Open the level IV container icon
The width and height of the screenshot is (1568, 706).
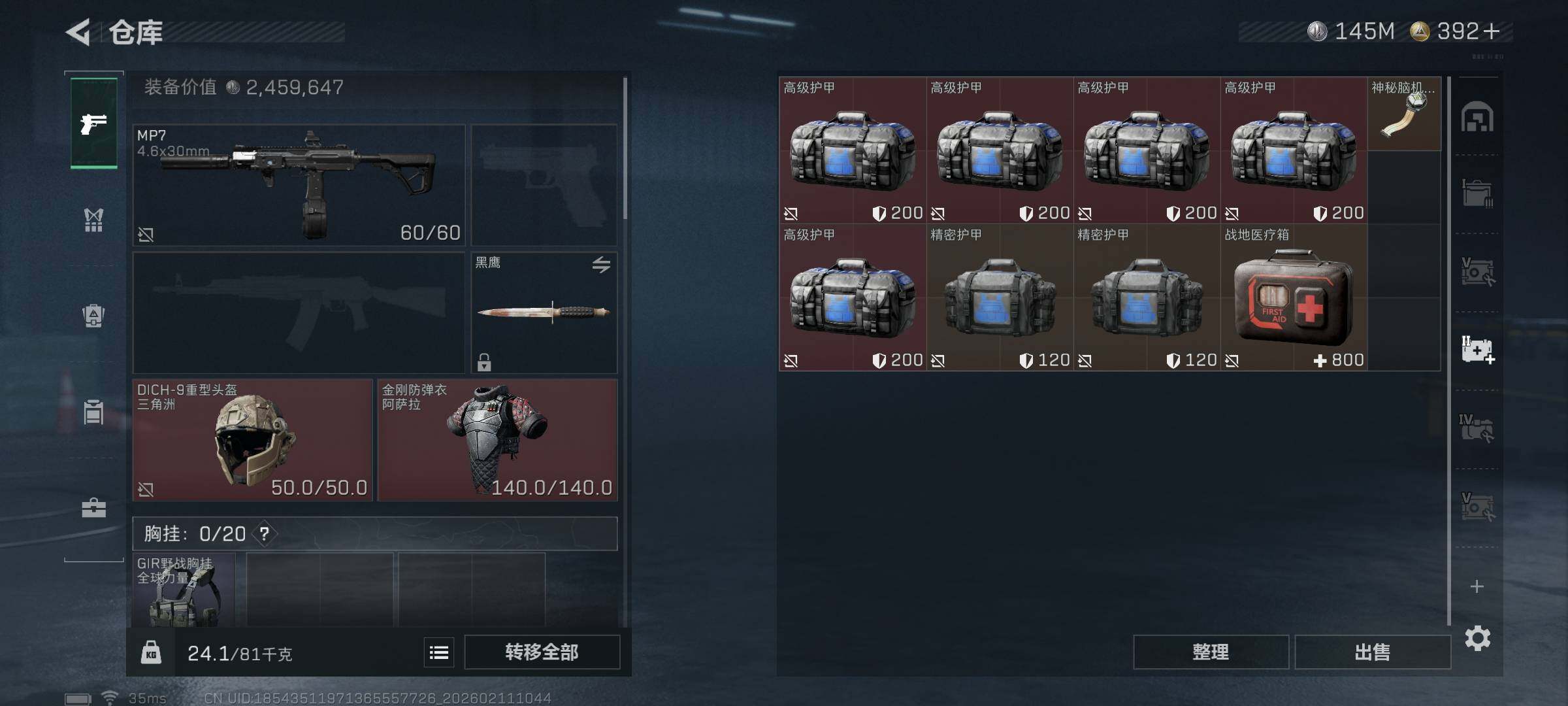(1477, 428)
